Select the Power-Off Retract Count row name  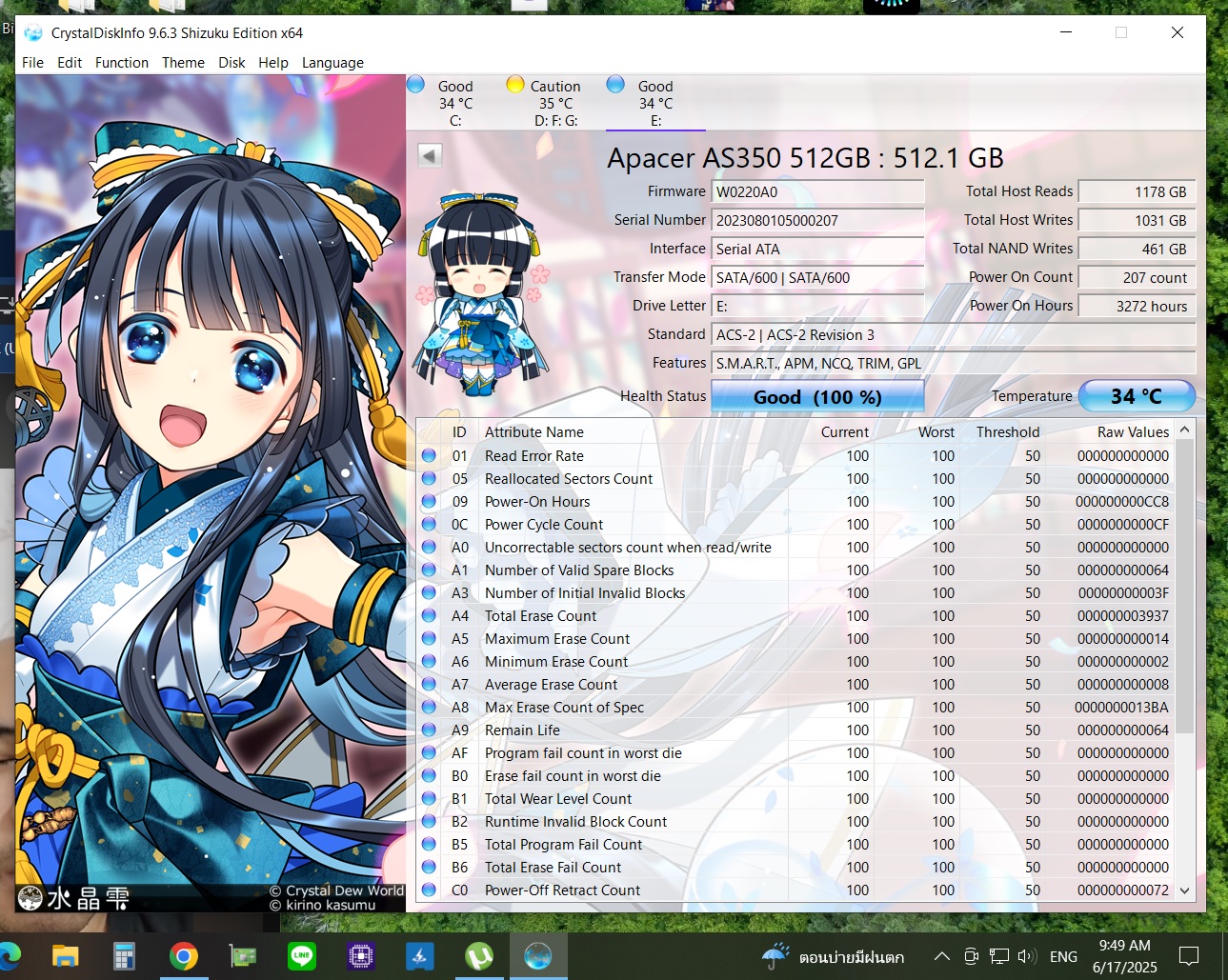562,890
